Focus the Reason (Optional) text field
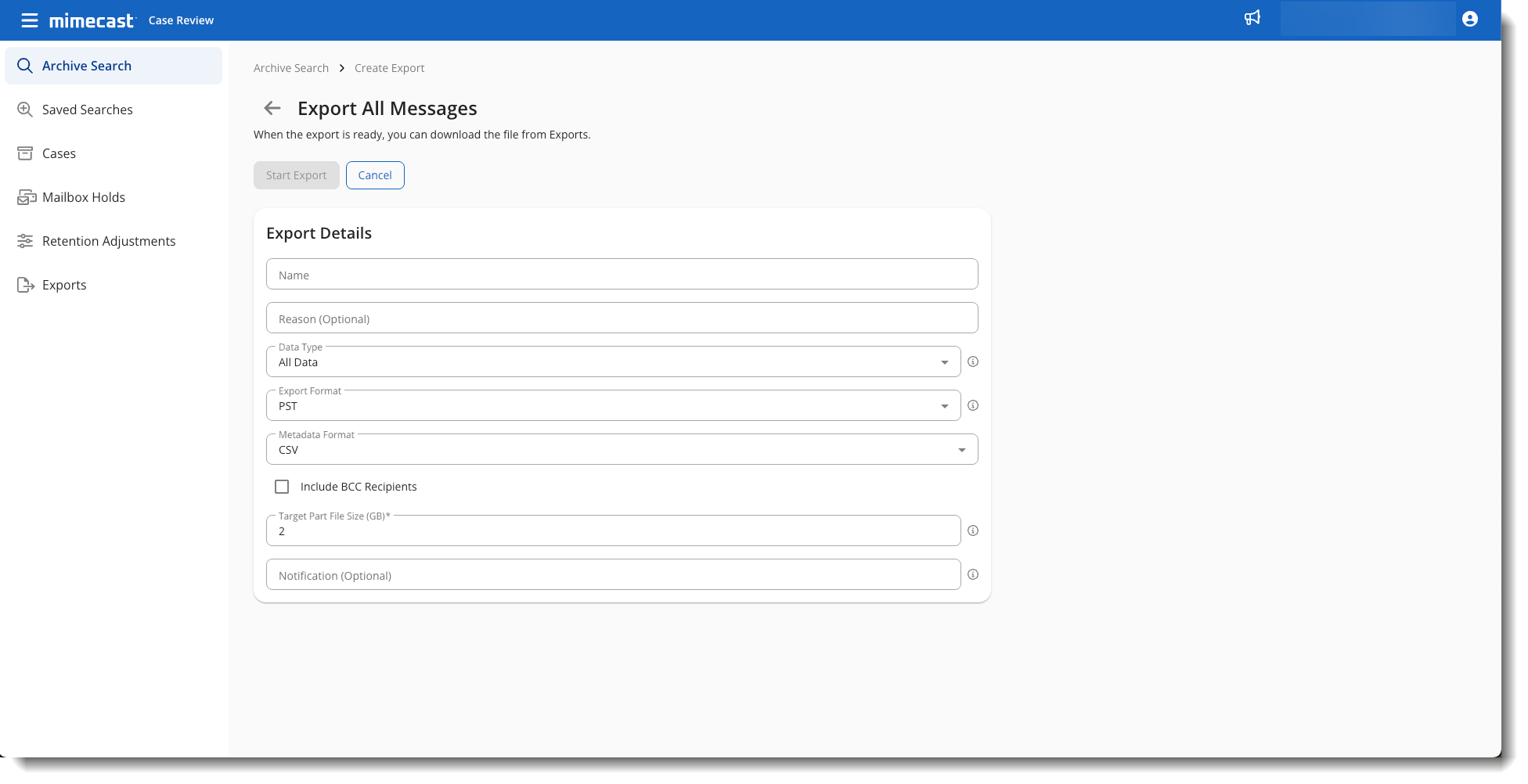 (622, 318)
